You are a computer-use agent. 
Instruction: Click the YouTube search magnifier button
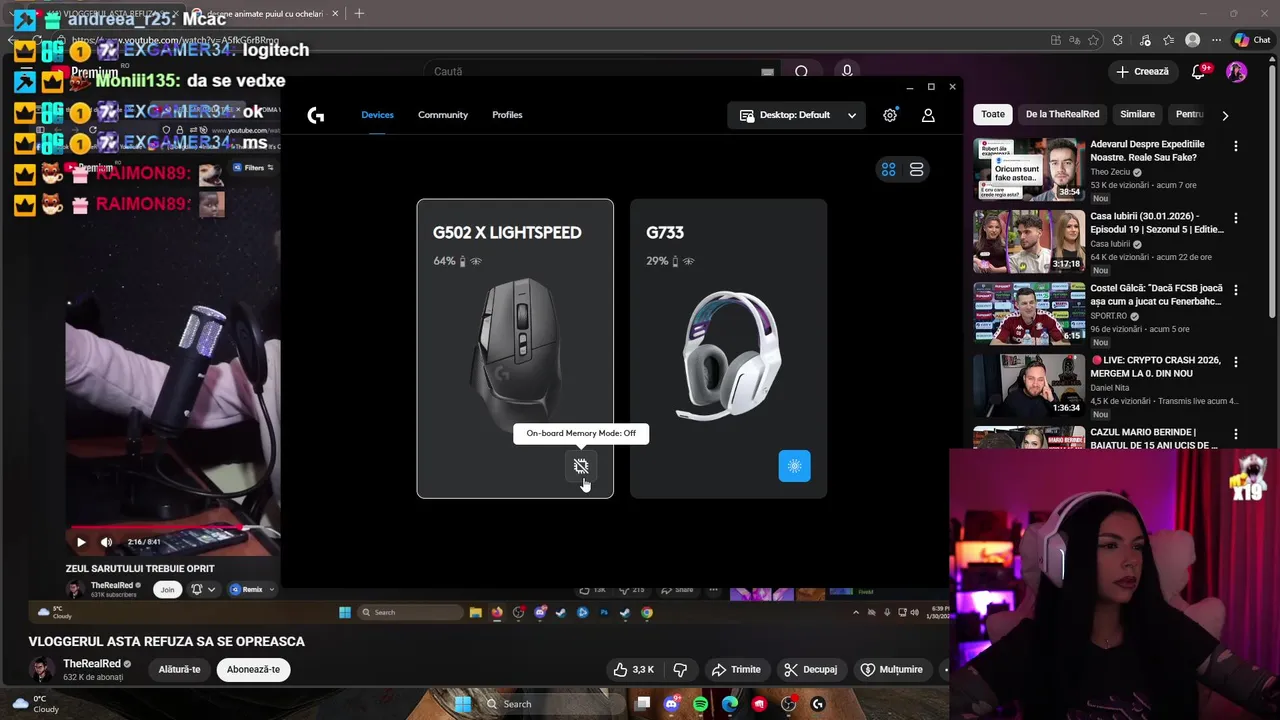point(801,72)
